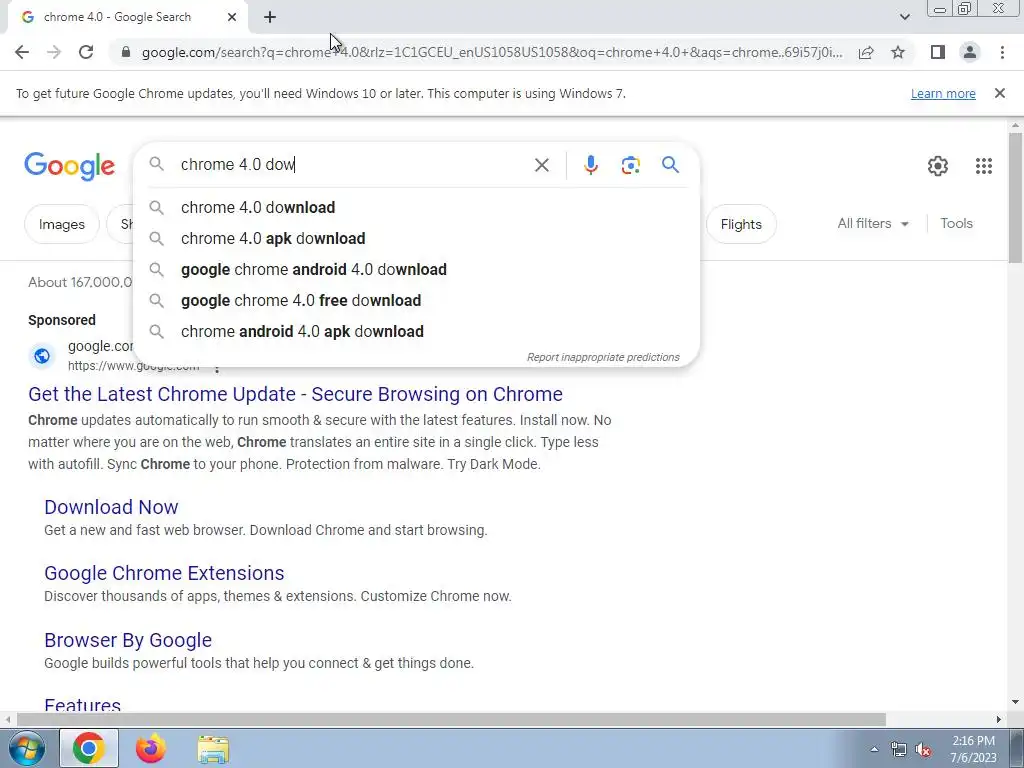
Task: Open the network tray icon
Action: (899, 750)
